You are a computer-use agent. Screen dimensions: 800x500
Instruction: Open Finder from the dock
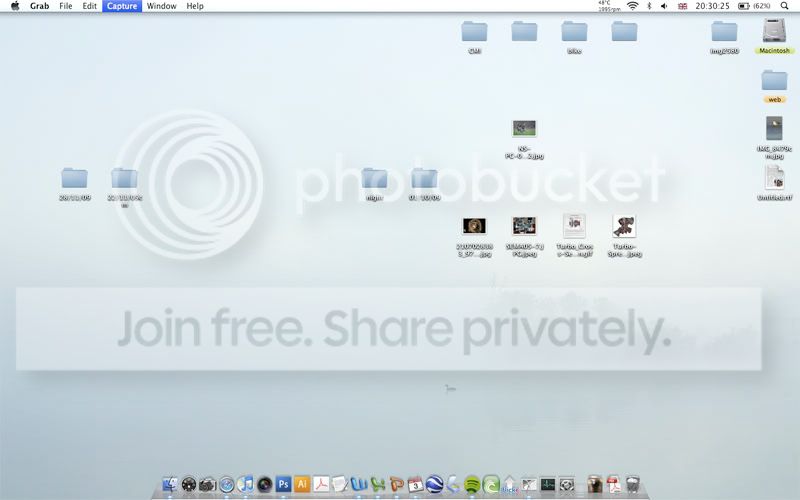(170, 484)
